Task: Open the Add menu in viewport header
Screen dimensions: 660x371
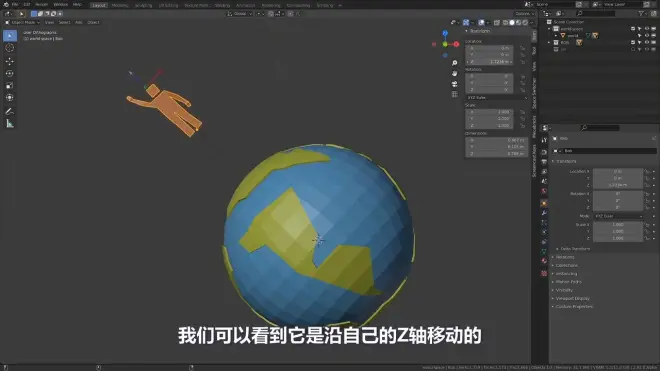Action: [x=79, y=22]
